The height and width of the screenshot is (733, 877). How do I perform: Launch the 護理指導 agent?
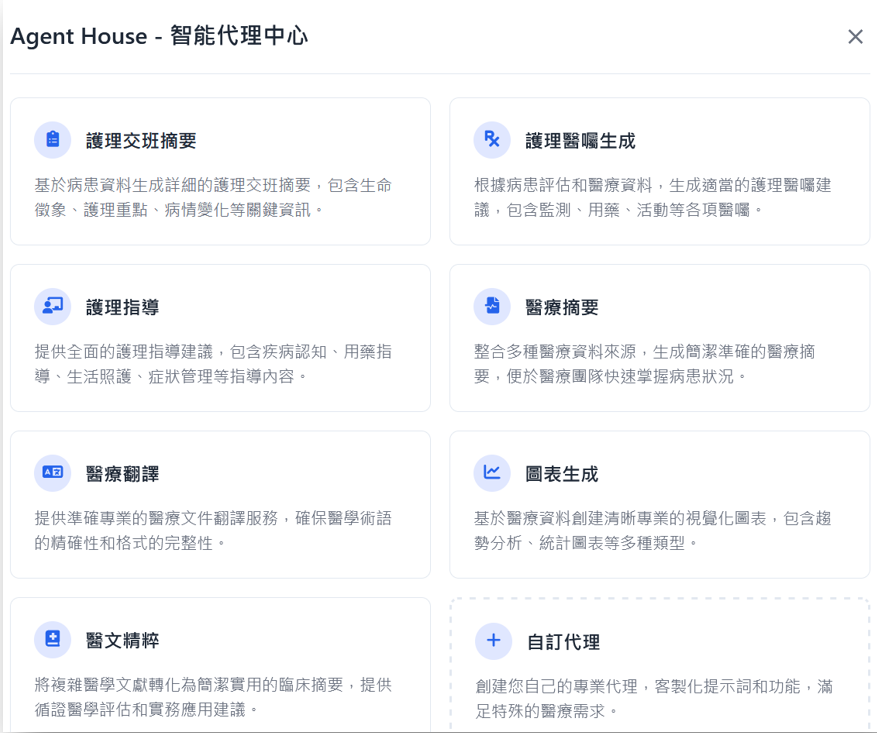point(220,335)
